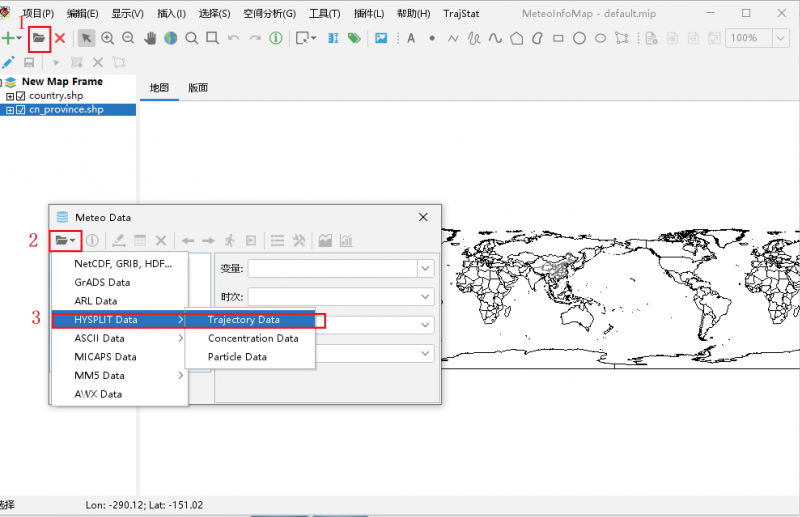Open the TrajStat menu
Screen dimensions: 800x517
(462, 14)
